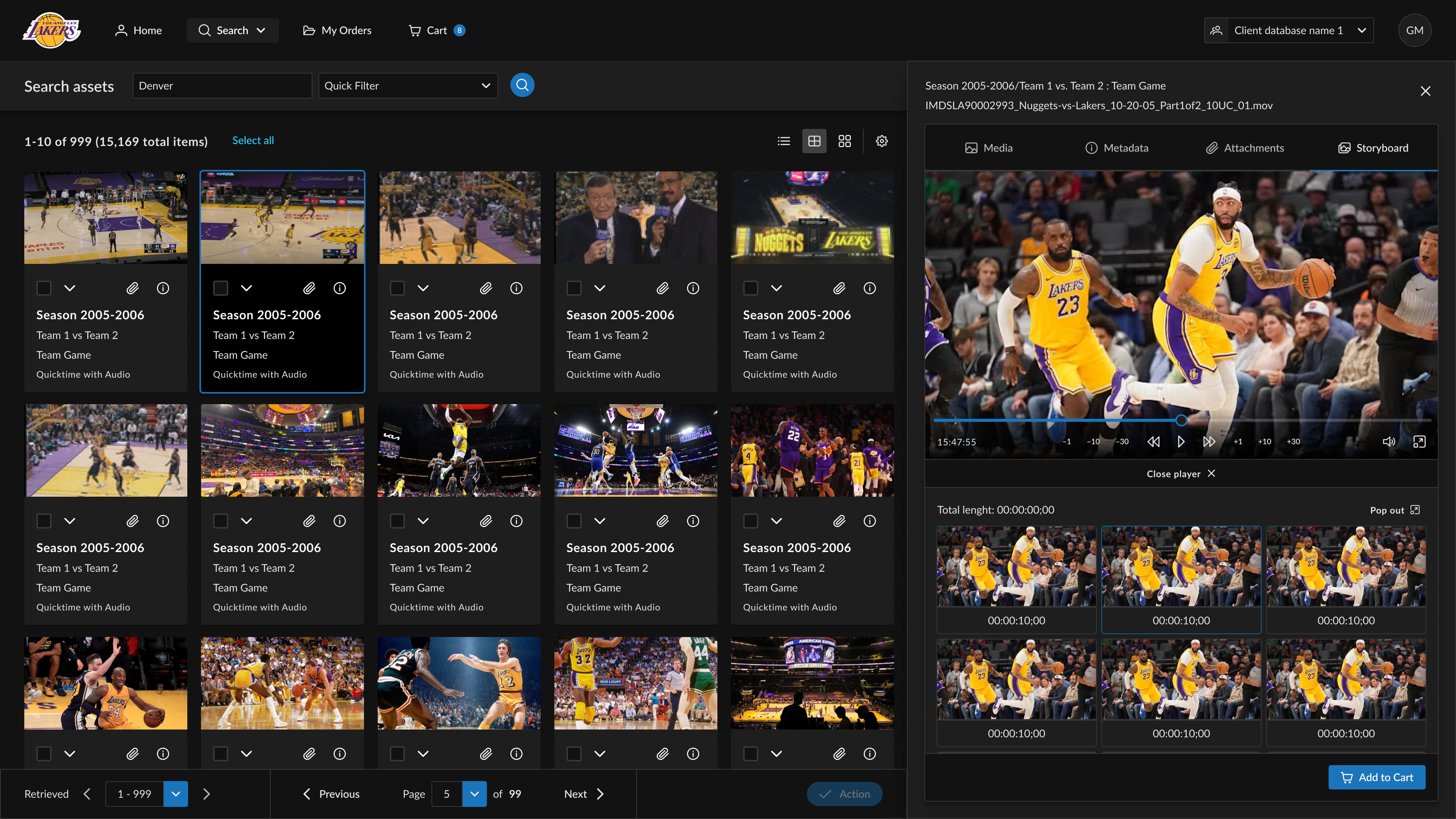1456x819 pixels.
Task: Open the page number dropdown
Action: coord(474,794)
